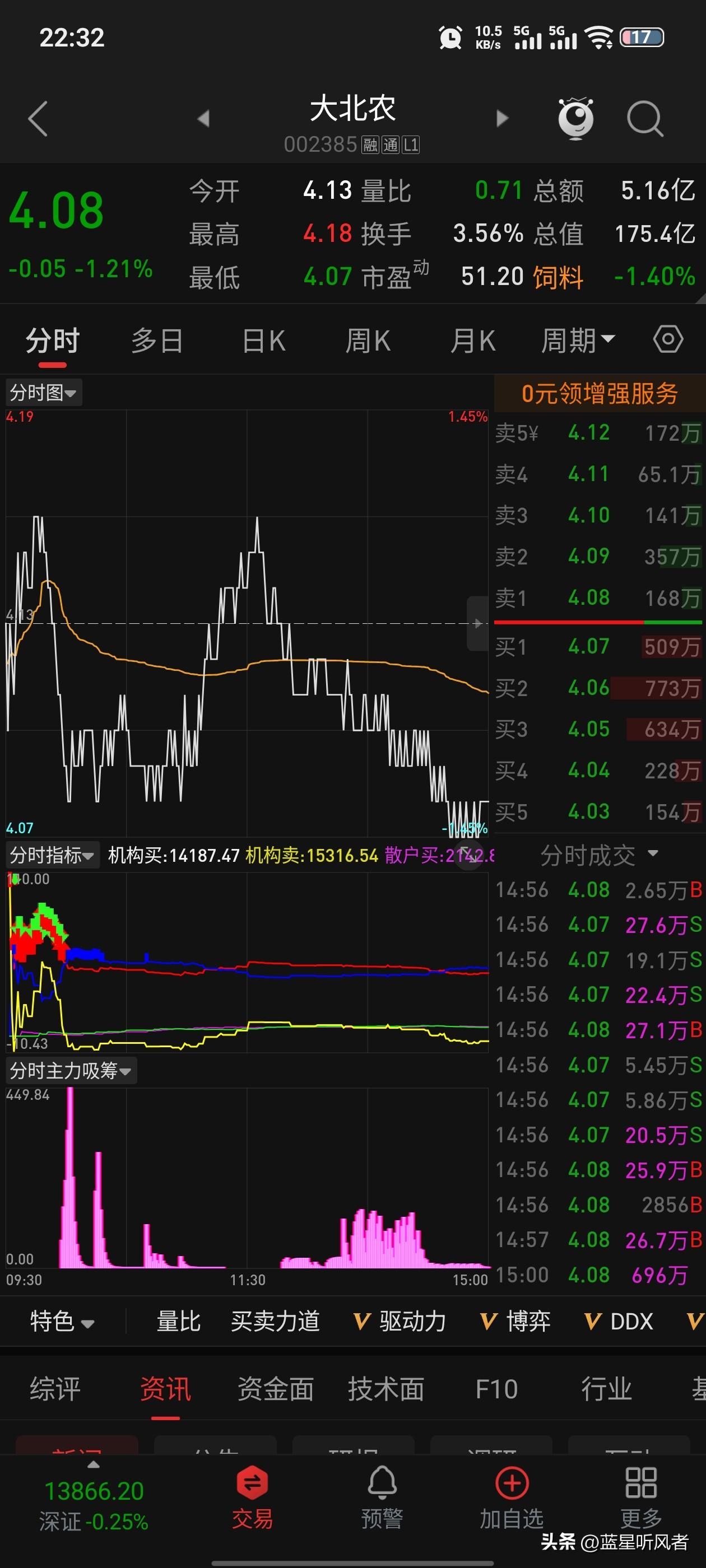This screenshot has height=1568, width=706.
Task: Tap the 分时主力吸筹 pink volume chart
Action: (x=247, y=1178)
